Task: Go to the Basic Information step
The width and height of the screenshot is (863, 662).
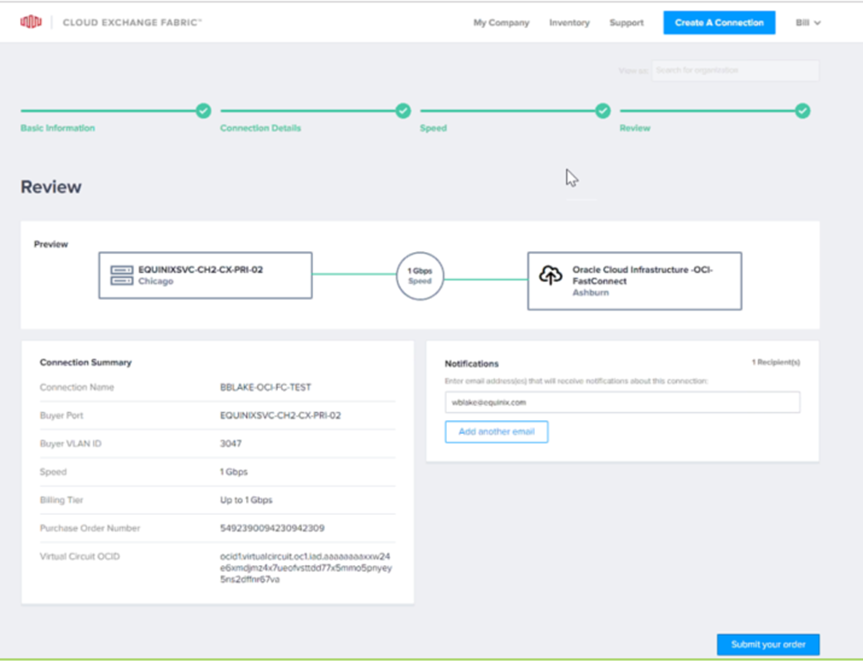Action: coord(58,128)
